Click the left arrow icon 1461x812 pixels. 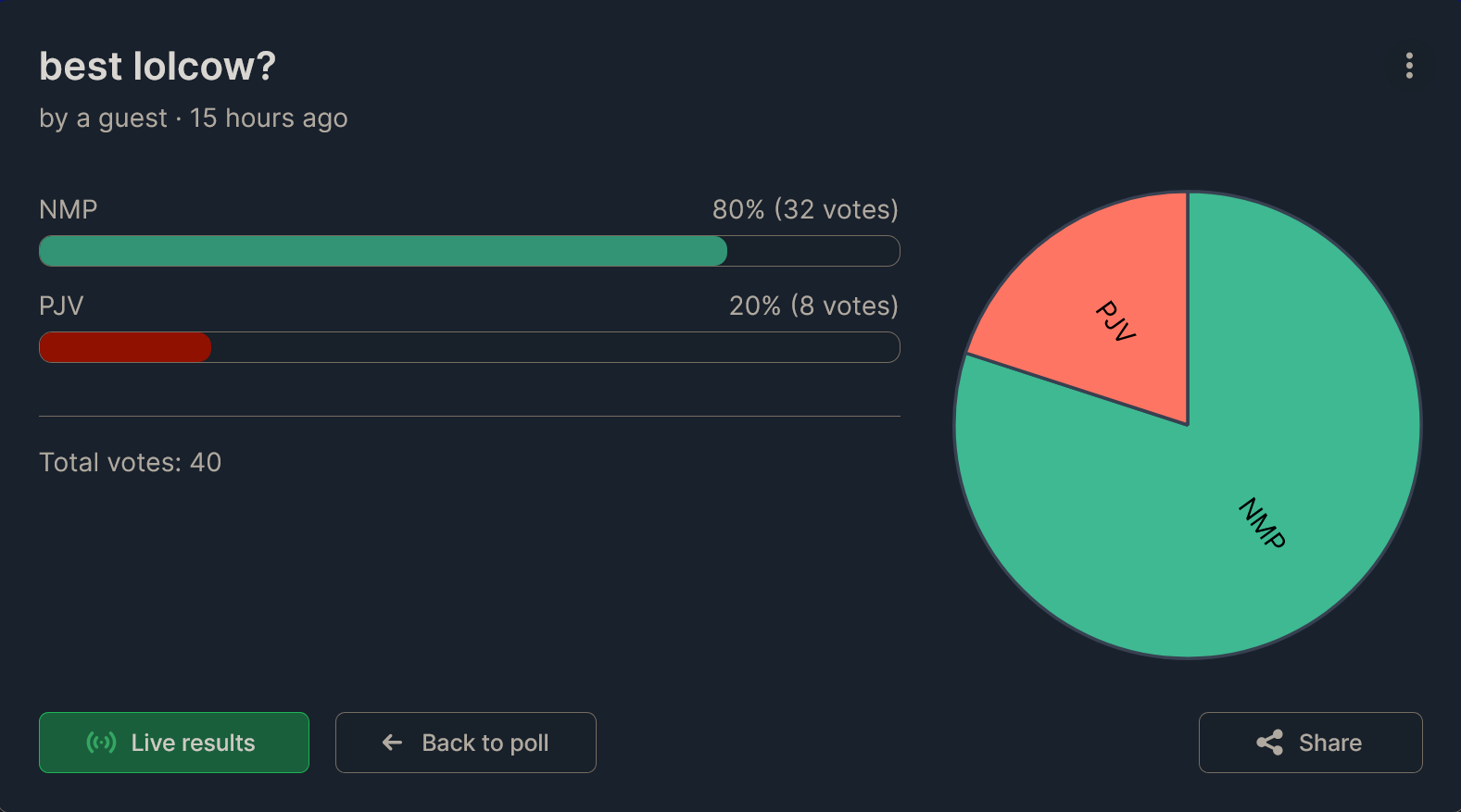click(393, 743)
